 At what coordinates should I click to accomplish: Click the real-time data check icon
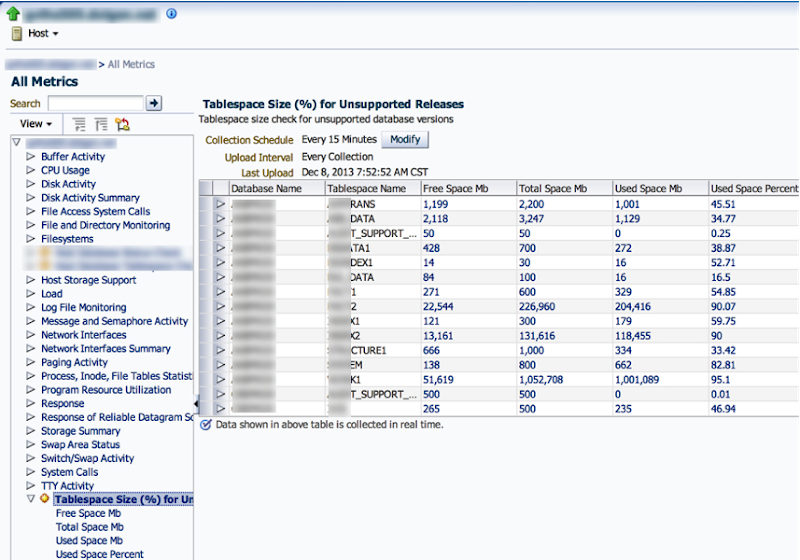click(x=206, y=425)
